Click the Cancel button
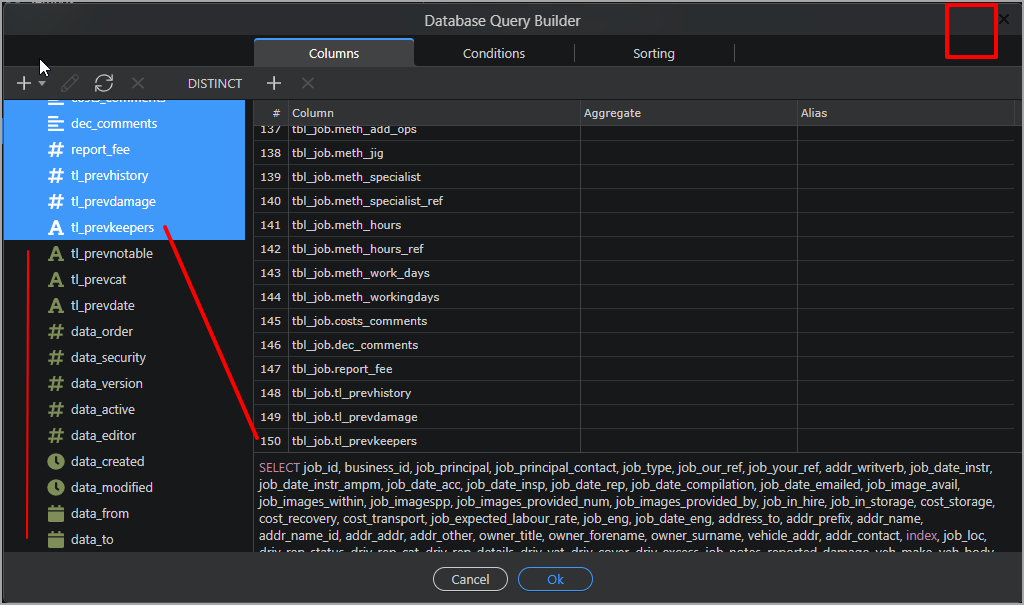The width and height of the screenshot is (1024, 605). coord(470,580)
